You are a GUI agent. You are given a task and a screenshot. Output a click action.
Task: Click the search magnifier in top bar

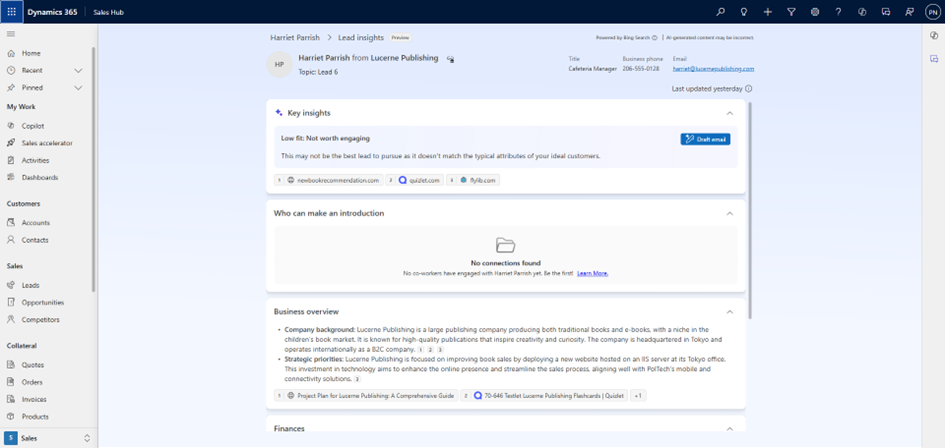coord(720,11)
